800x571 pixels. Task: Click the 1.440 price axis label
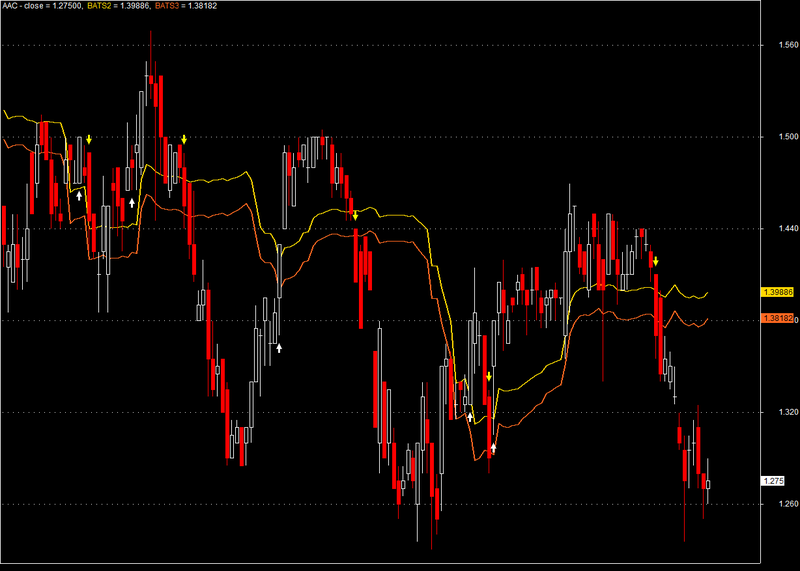788,229
